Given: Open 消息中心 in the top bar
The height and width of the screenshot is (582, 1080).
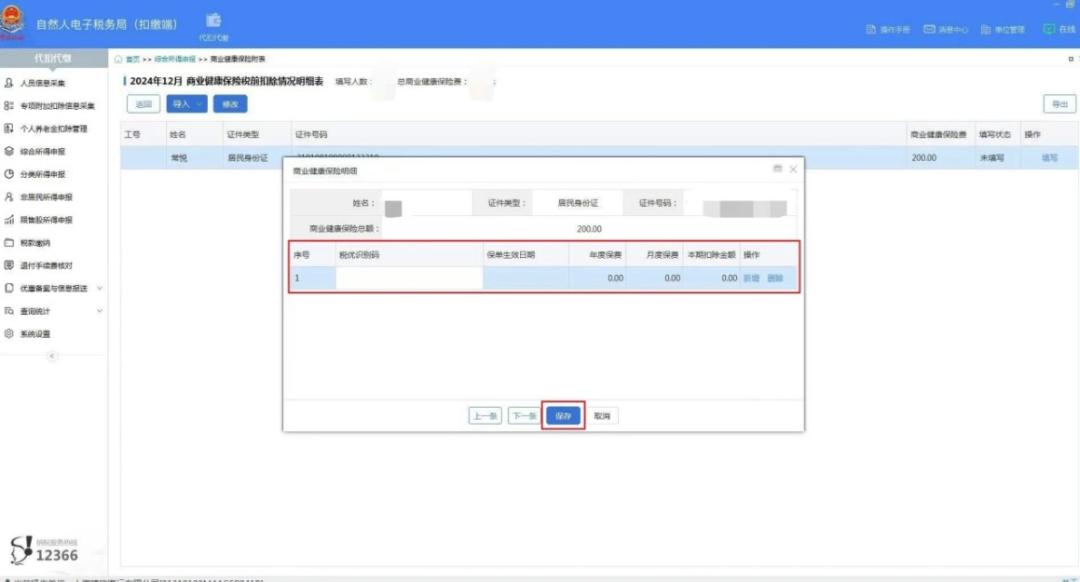Looking at the screenshot, I should tap(945, 30).
